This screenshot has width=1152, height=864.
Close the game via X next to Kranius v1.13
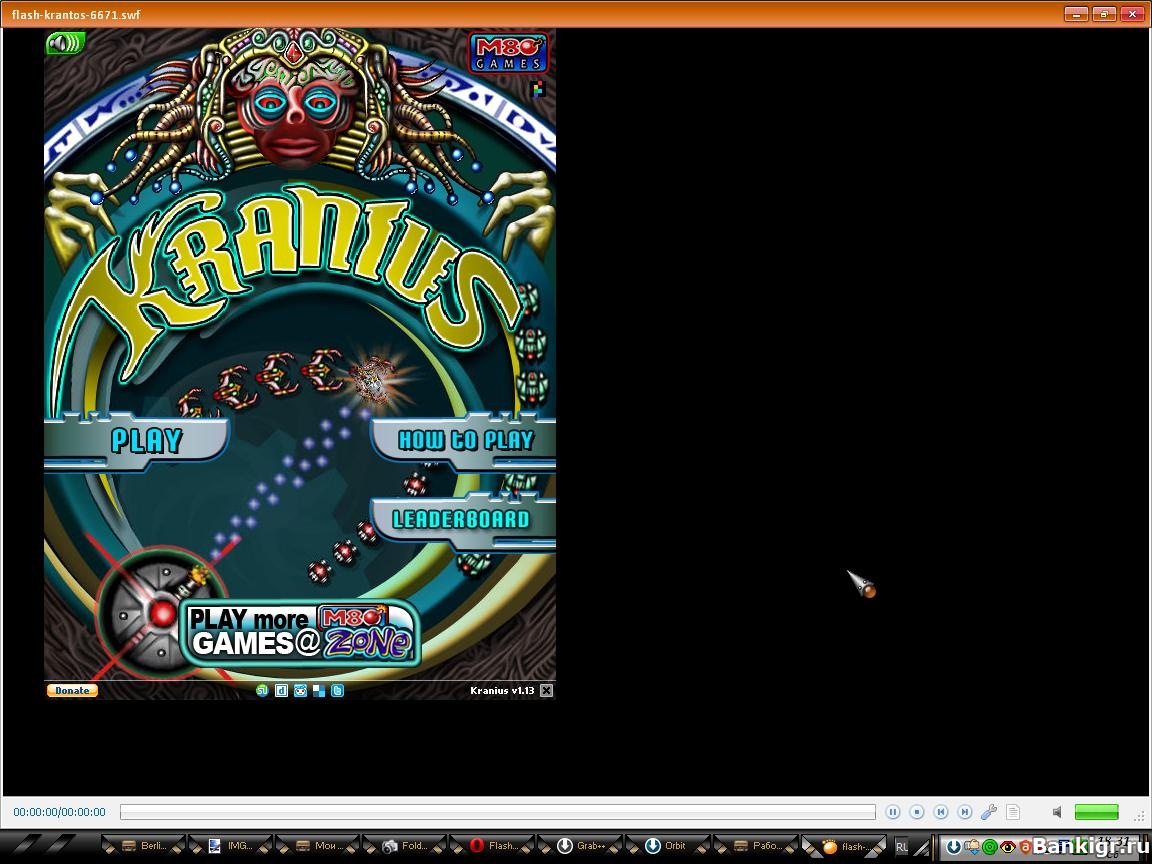pos(547,691)
